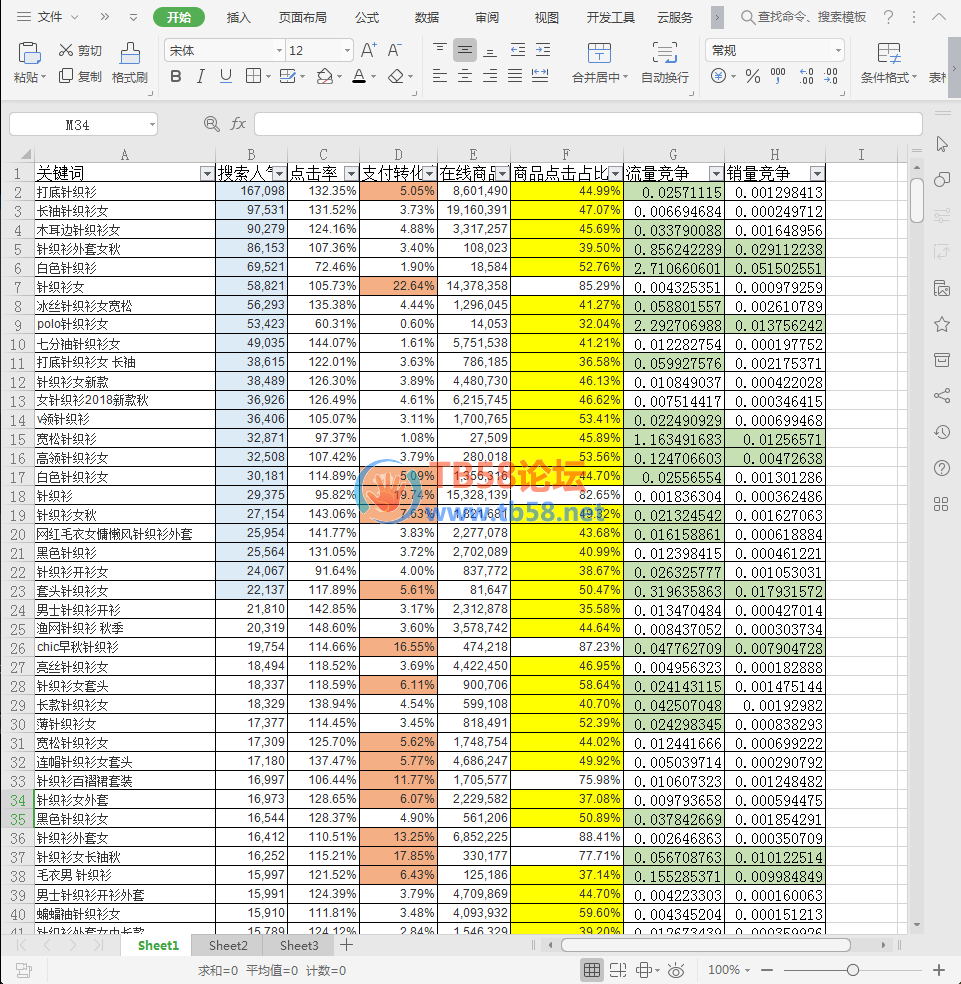Toggle eye protection mode in status bar
The width and height of the screenshot is (961, 984).
point(676,970)
